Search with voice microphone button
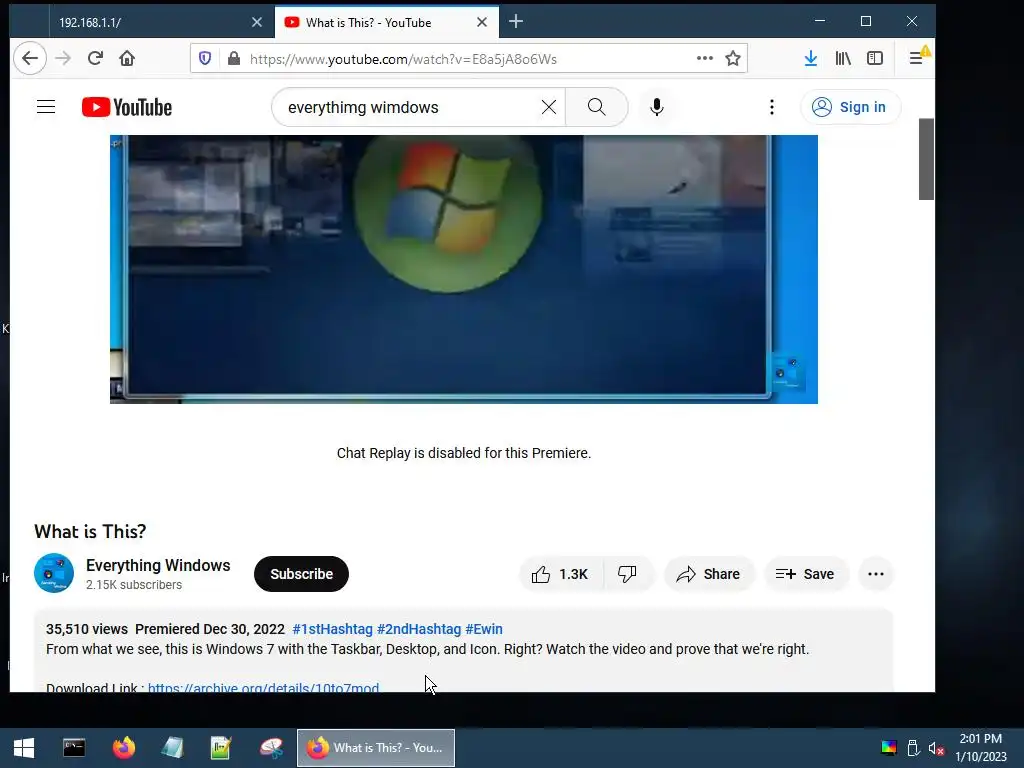 coord(657,107)
